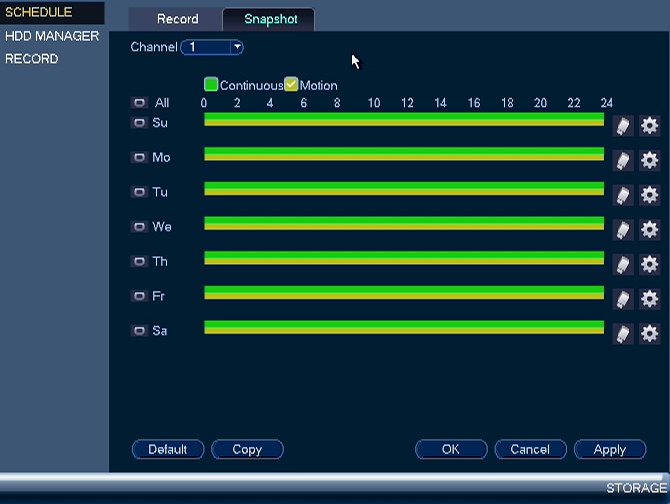
Task: Open the gear settings for Monday row
Action: point(649,161)
